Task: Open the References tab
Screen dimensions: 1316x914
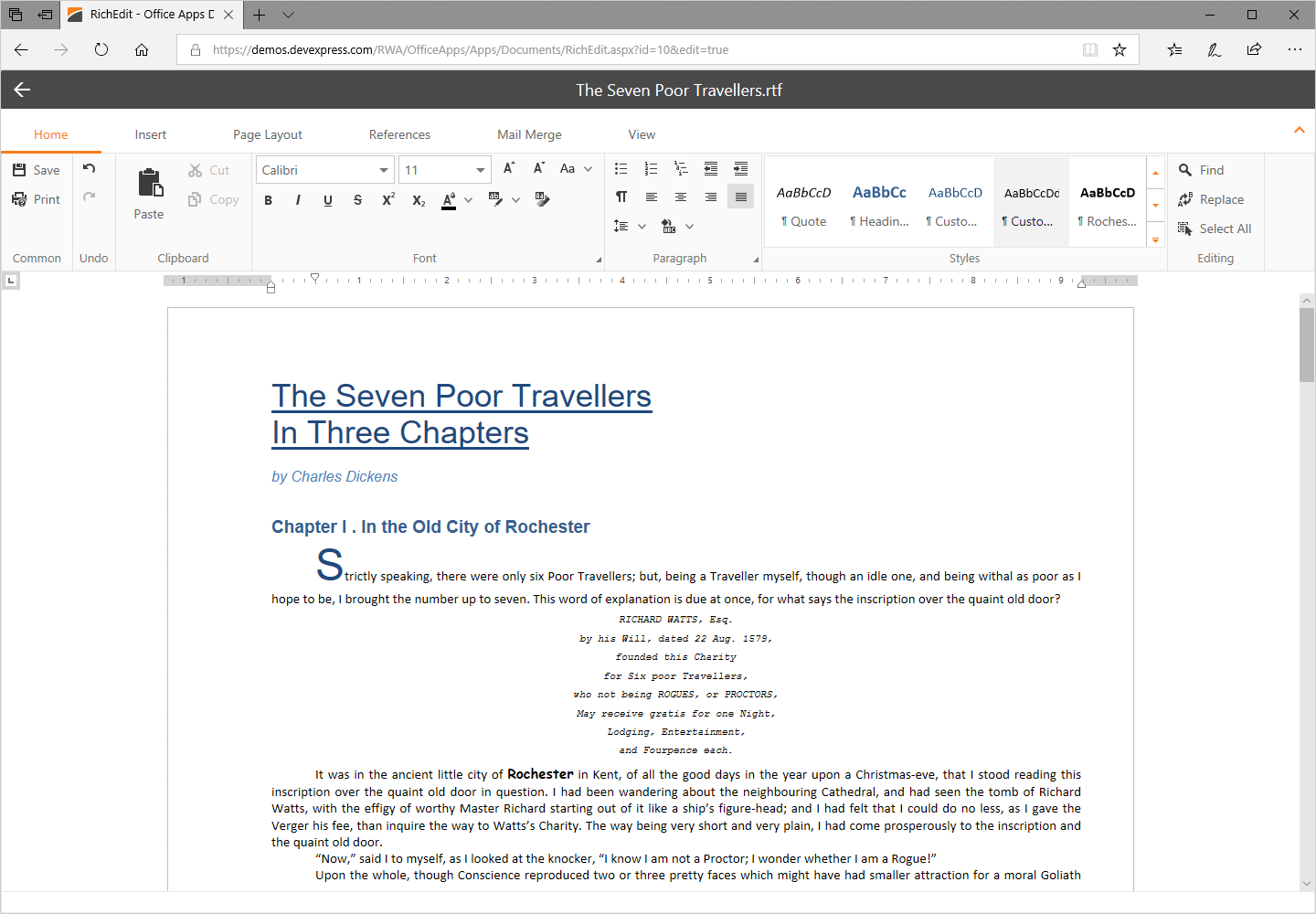Action: tap(399, 134)
